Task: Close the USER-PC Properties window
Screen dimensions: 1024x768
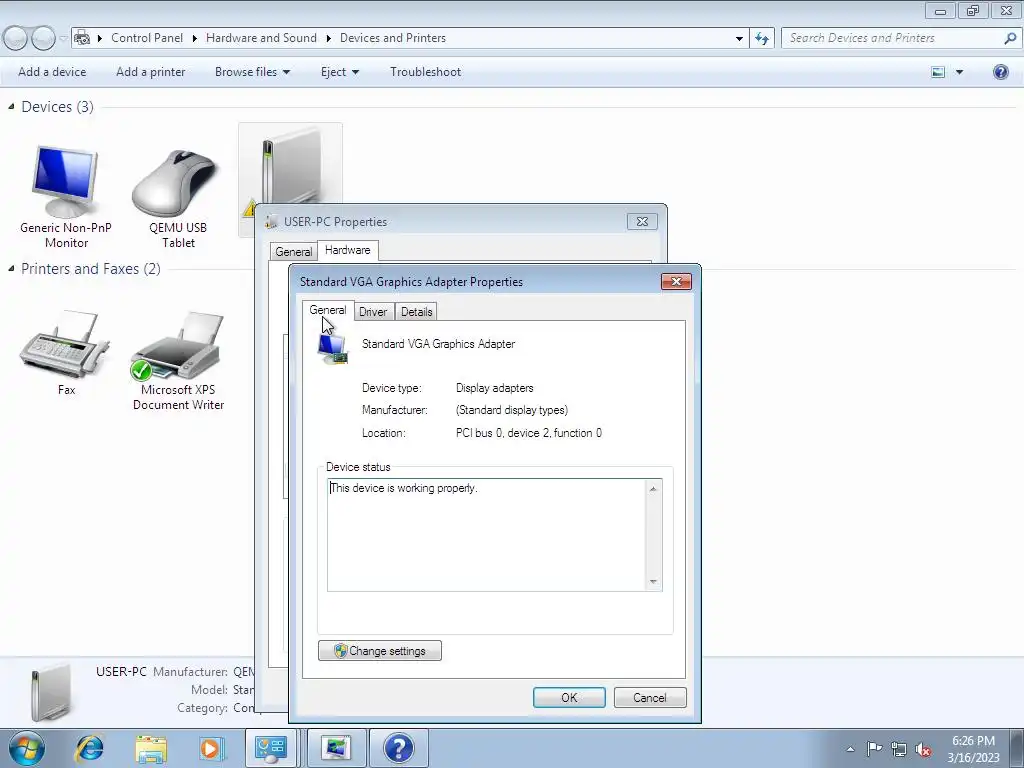Action: 642,221
